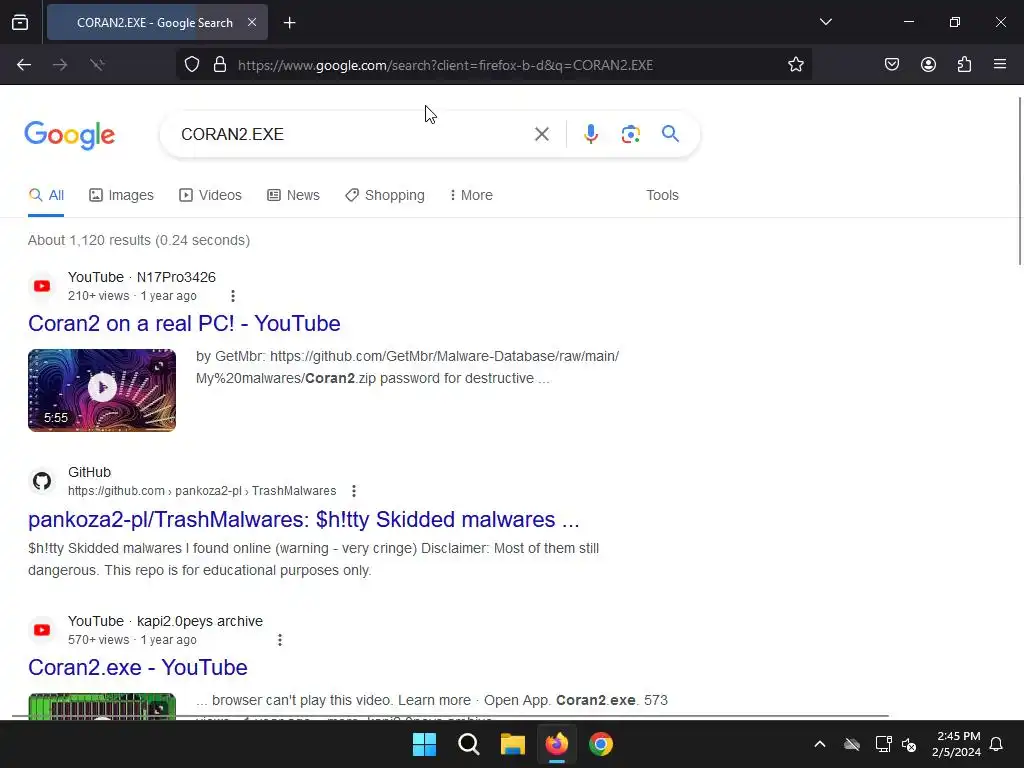Switch to Images results tab
This screenshot has height=768, width=1024.
pos(121,195)
